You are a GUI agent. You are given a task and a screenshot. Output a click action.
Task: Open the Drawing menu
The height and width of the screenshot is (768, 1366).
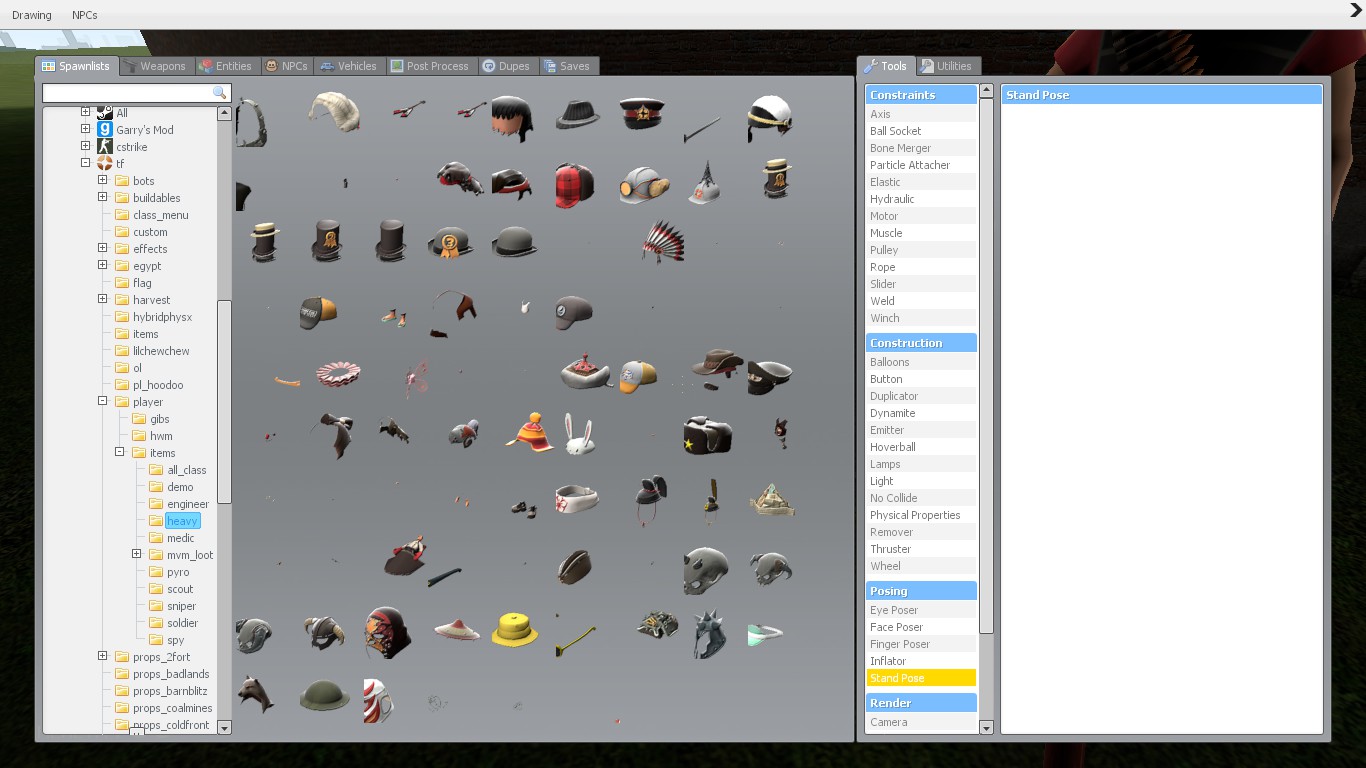[x=32, y=15]
